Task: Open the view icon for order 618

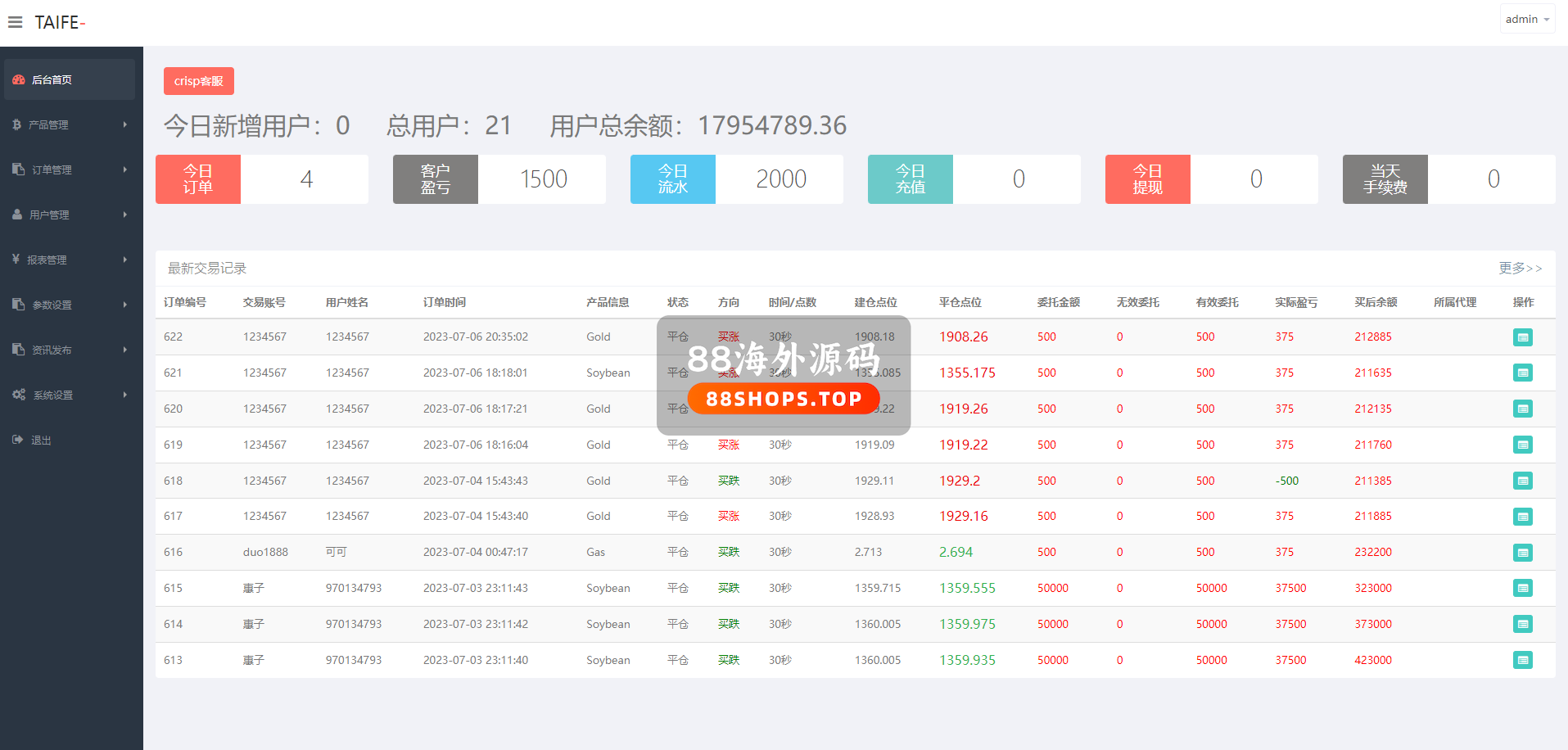Action: pos(1522,481)
